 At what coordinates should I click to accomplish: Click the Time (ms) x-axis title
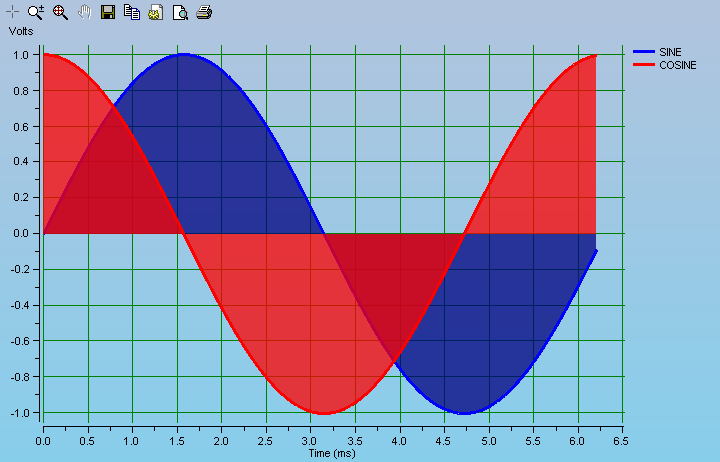click(x=333, y=453)
